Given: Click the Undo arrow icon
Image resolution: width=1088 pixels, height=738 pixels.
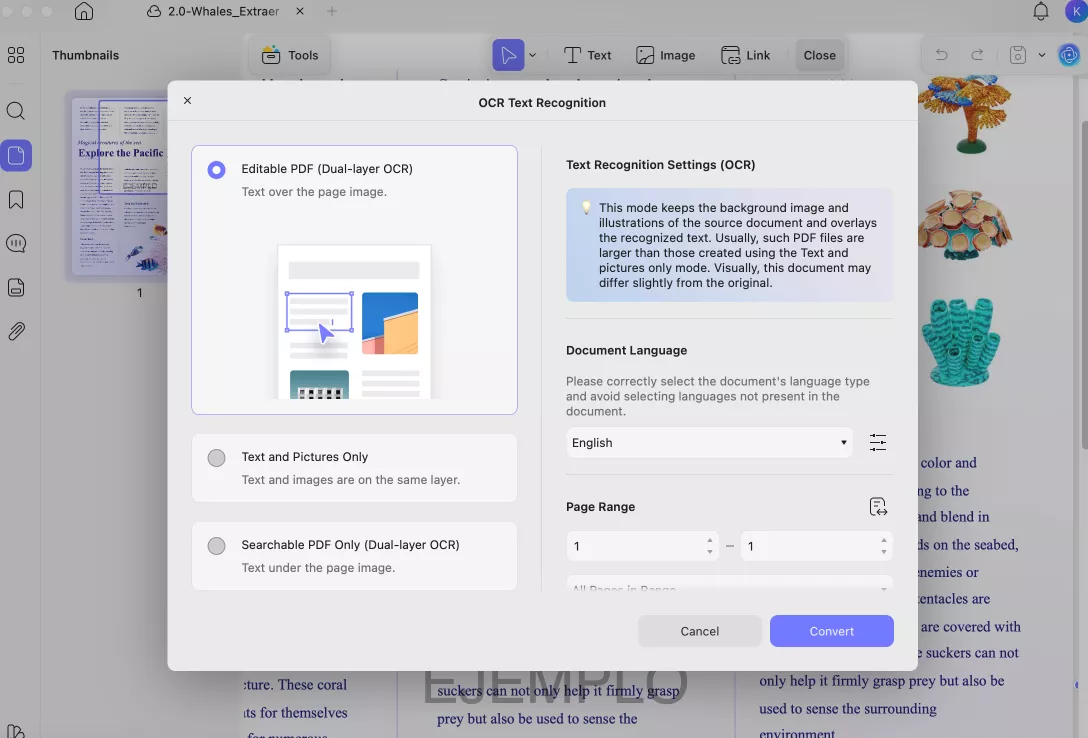Looking at the screenshot, I should pos(941,55).
